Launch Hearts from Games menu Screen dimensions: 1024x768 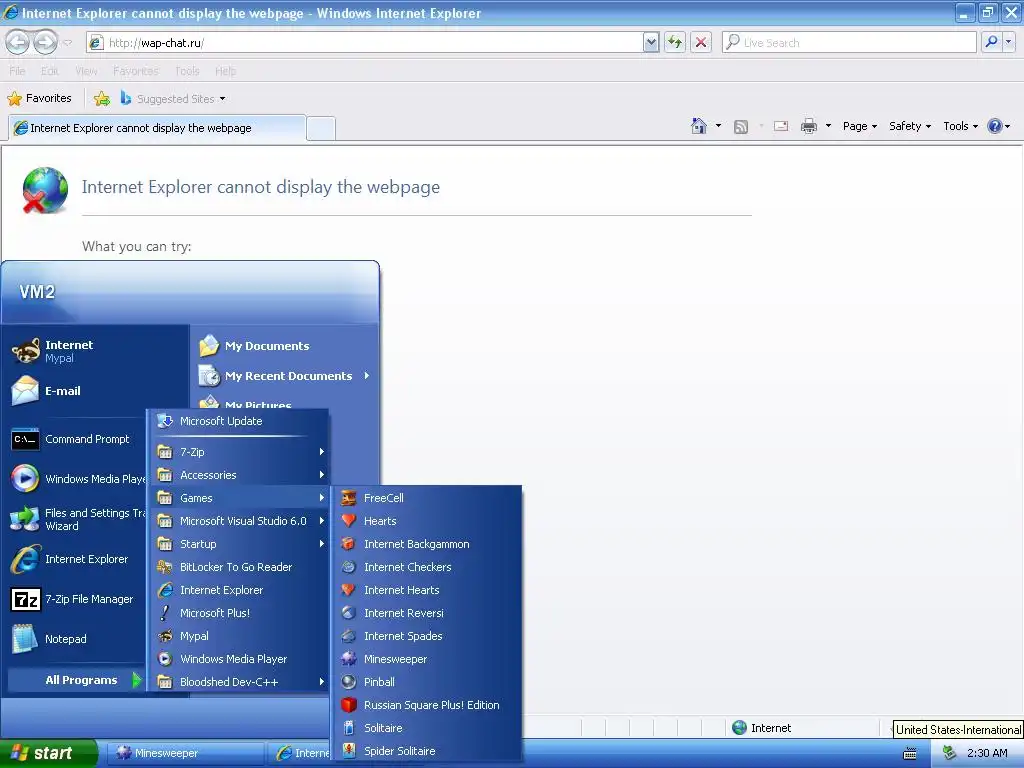click(426, 521)
